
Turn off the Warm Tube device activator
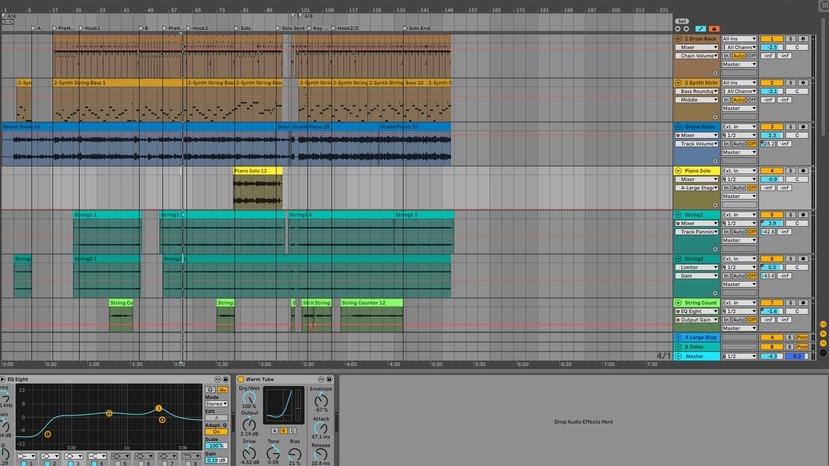(x=241, y=380)
